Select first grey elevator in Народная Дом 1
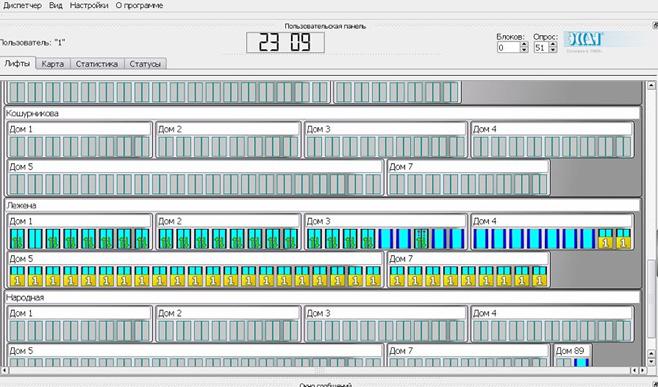The width and height of the screenshot is (658, 387). [x=17, y=331]
